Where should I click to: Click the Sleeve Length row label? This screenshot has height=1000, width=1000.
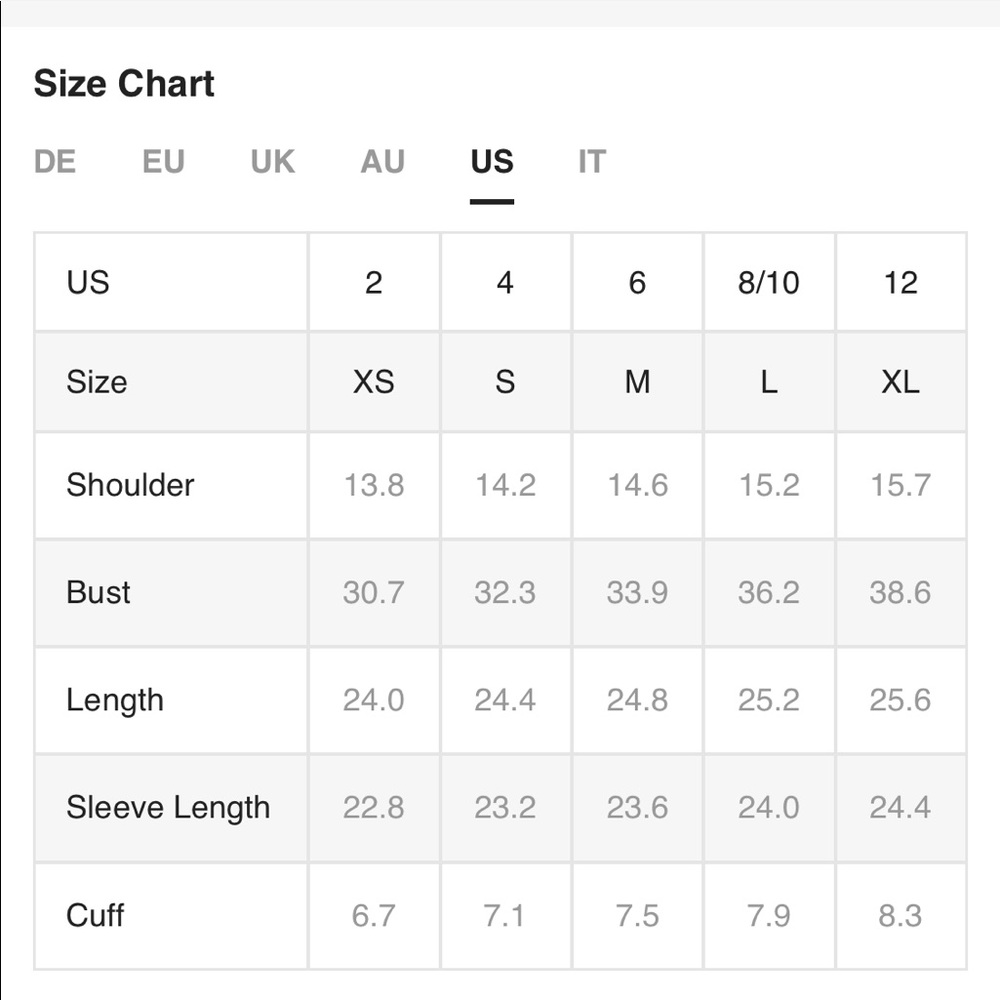pos(168,807)
